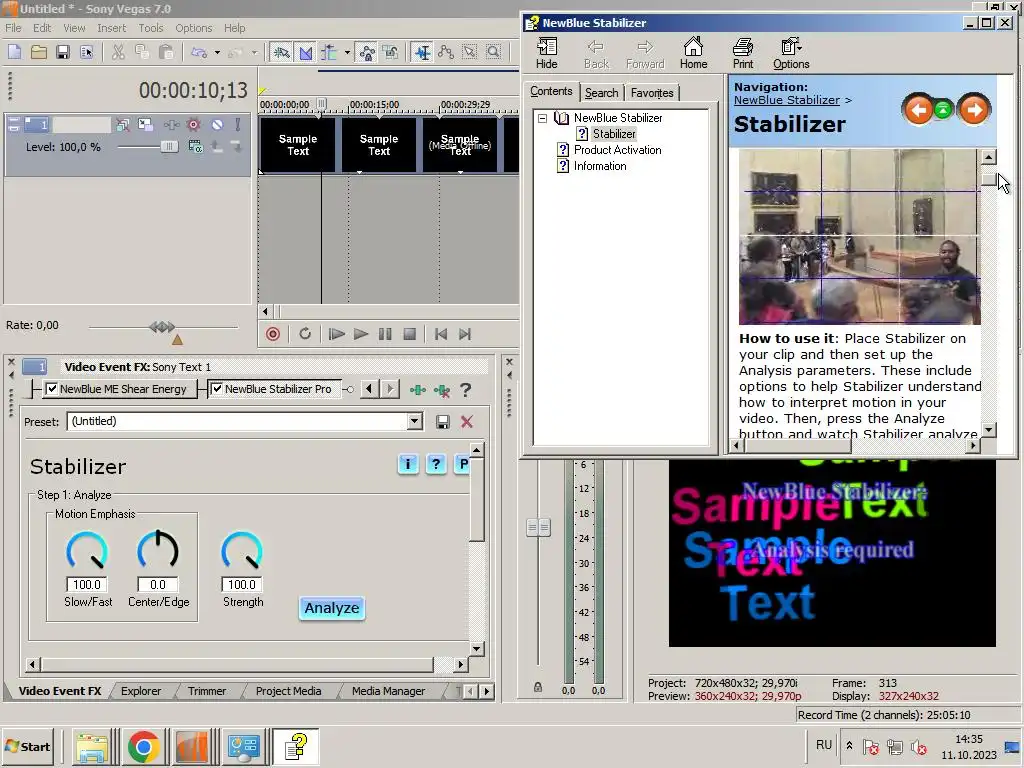The width and height of the screenshot is (1024, 768).
Task: Click the Save floppy-disk toolbar icon
Action: click(x=63, y=52)
